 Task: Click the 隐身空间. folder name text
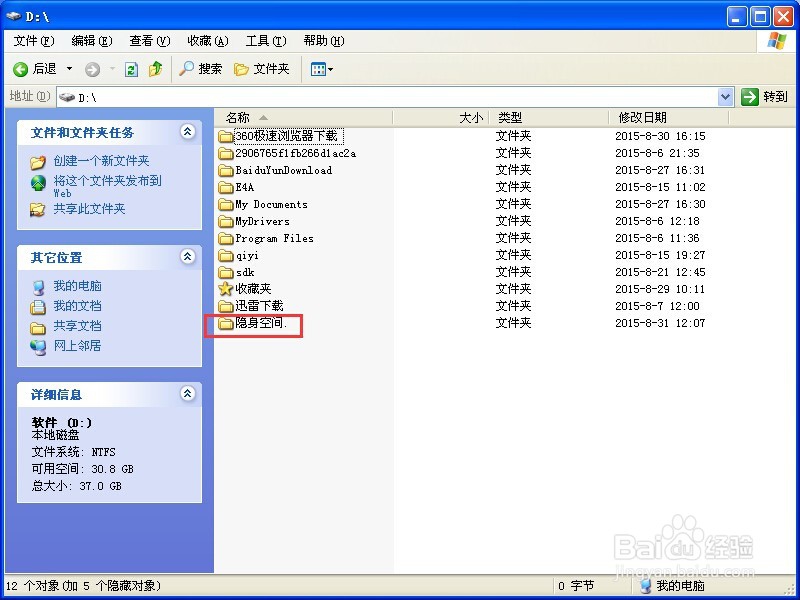261,323
